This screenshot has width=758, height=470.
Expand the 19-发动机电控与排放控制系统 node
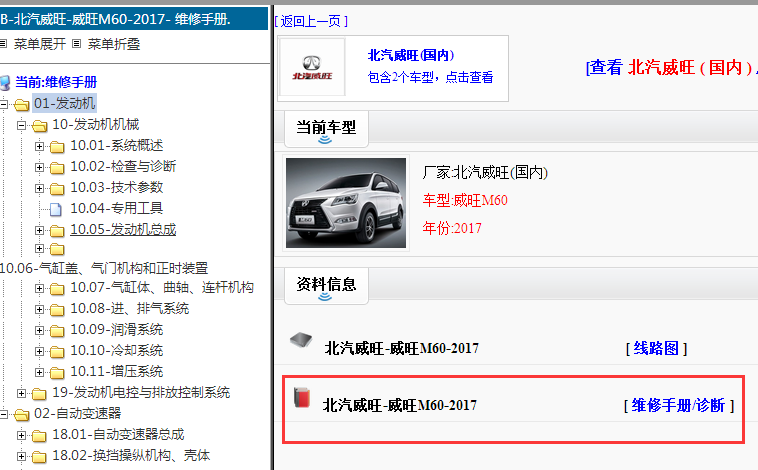21,393
